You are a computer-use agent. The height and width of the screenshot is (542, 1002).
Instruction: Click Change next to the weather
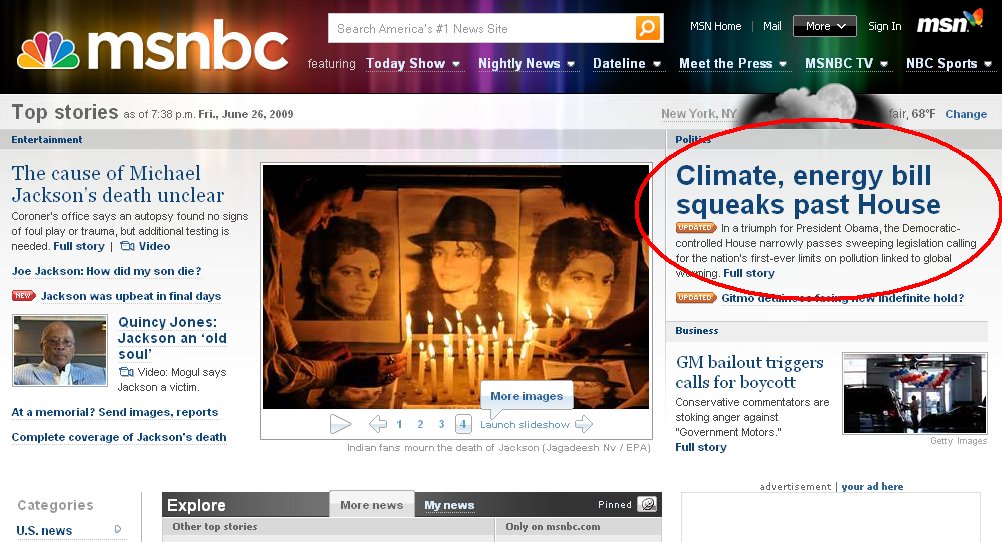966,114
